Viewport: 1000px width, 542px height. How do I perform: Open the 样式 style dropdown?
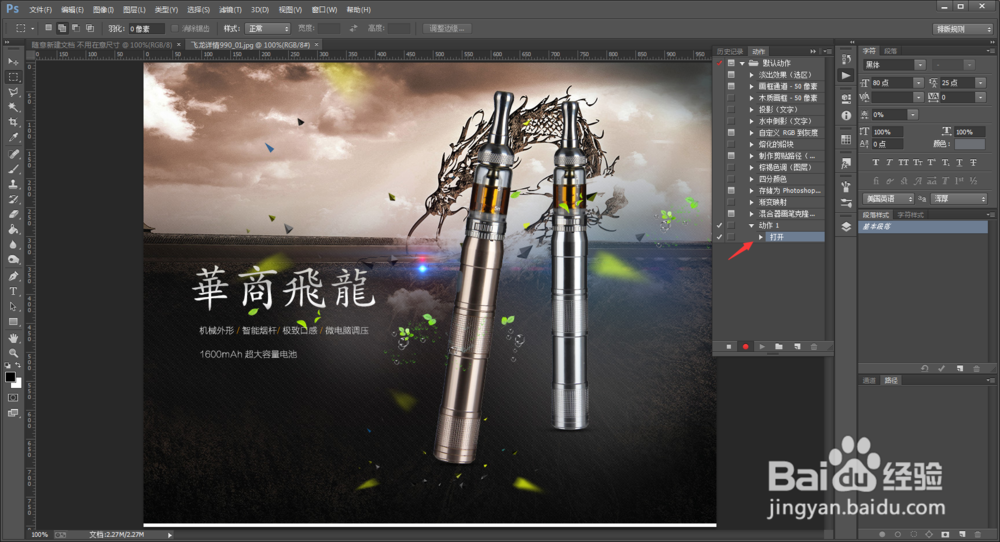tap(267, 29)
